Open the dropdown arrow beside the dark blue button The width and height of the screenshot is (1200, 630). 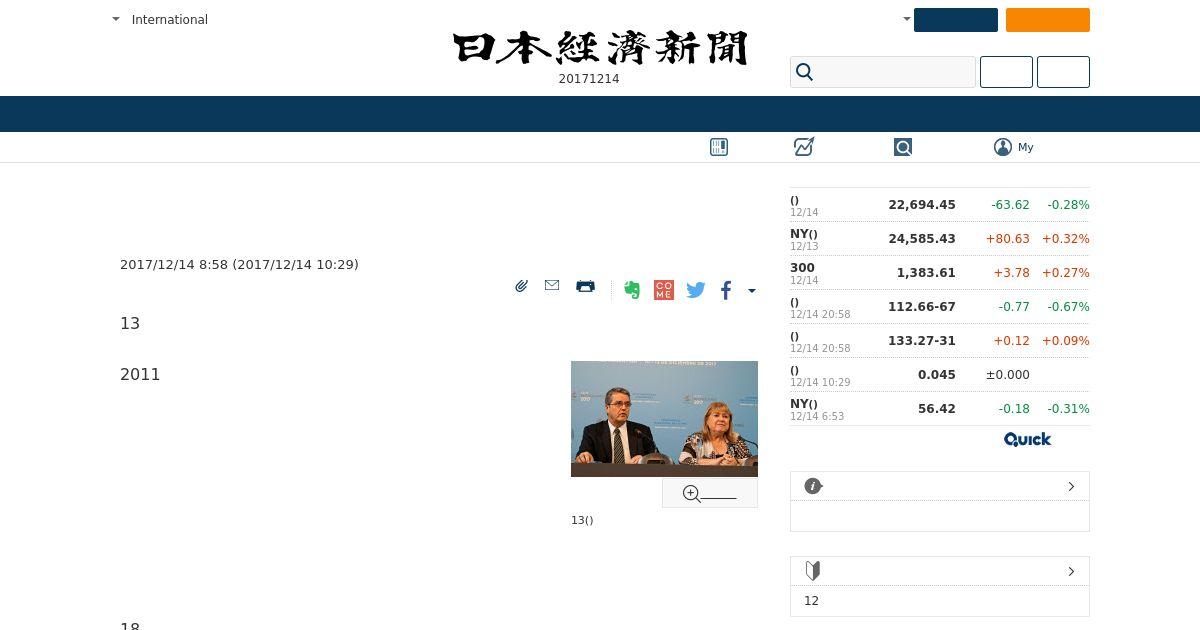(x=907, y=19)
